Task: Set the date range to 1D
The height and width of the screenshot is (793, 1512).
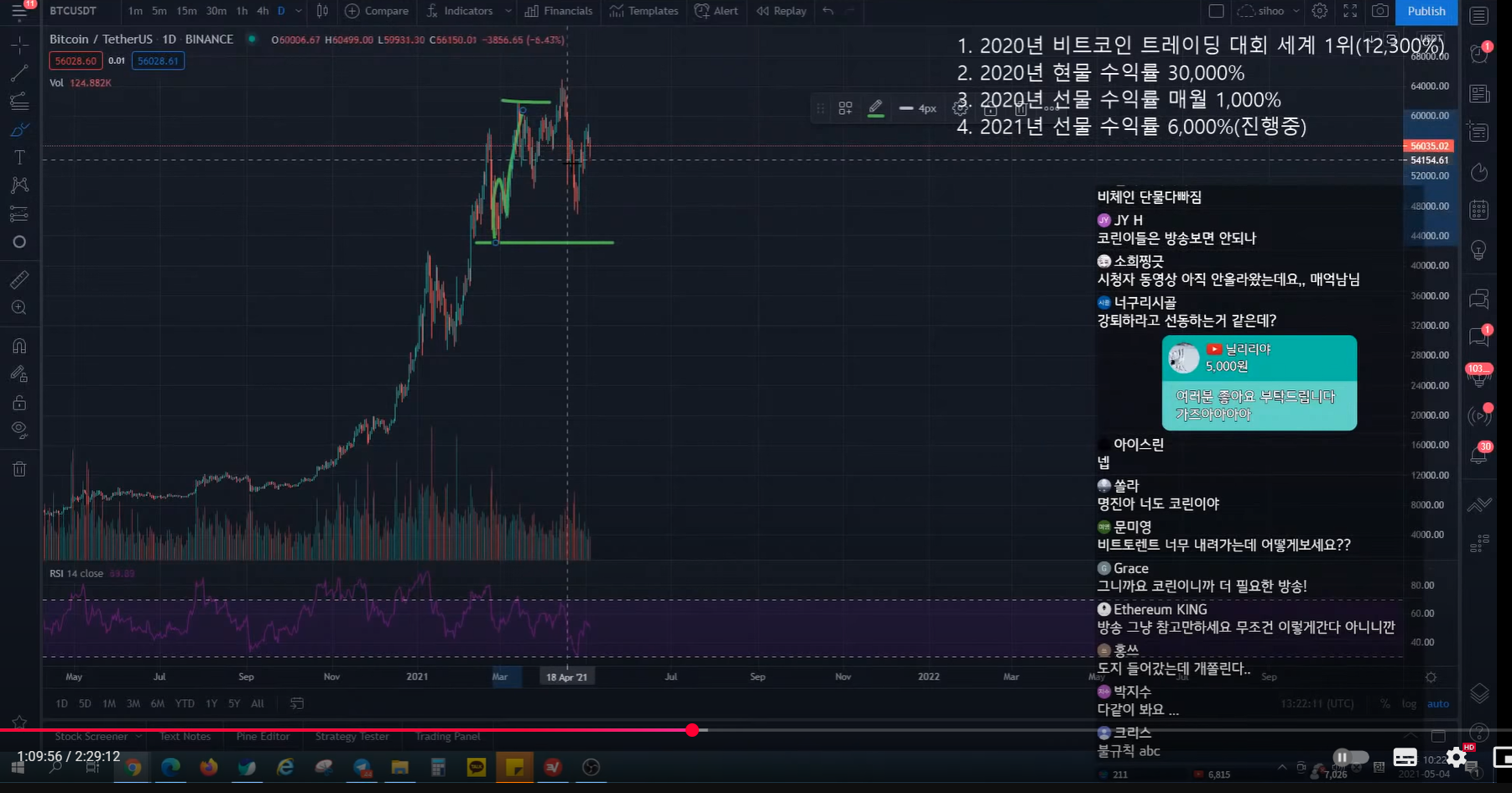Action: pyautogui.click(x=61, y=703)
